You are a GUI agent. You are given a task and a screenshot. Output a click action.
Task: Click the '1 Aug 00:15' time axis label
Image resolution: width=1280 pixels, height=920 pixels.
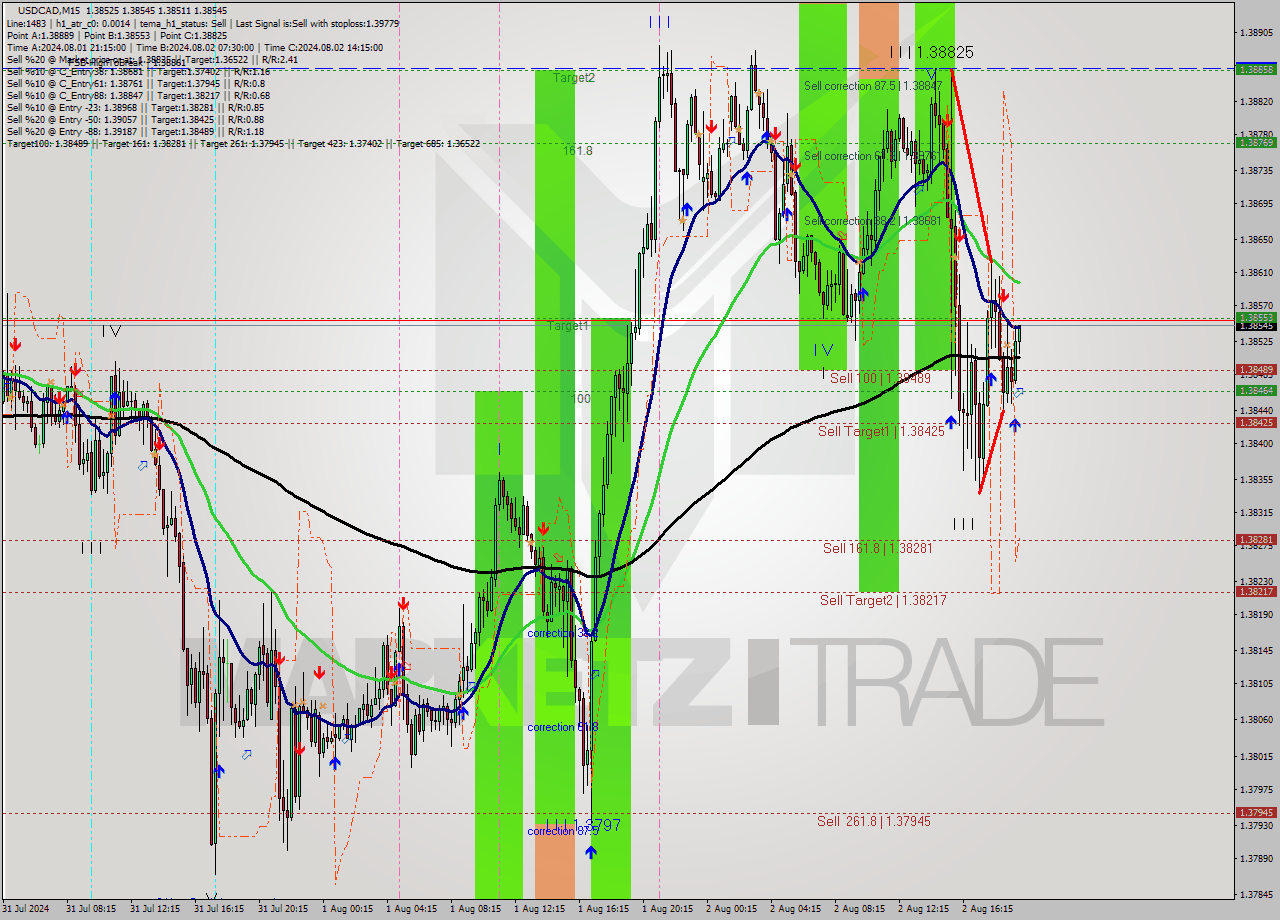click(347, 909)
